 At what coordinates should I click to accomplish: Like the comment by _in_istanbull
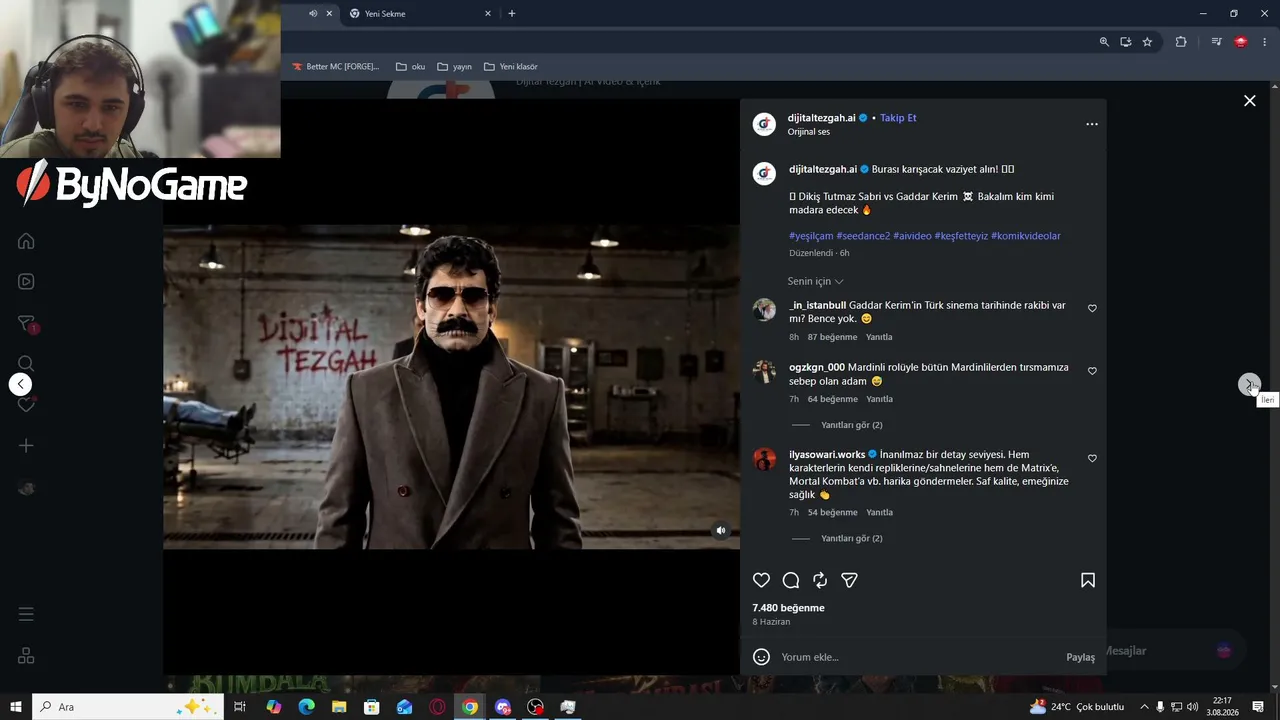click(1092, 308)
